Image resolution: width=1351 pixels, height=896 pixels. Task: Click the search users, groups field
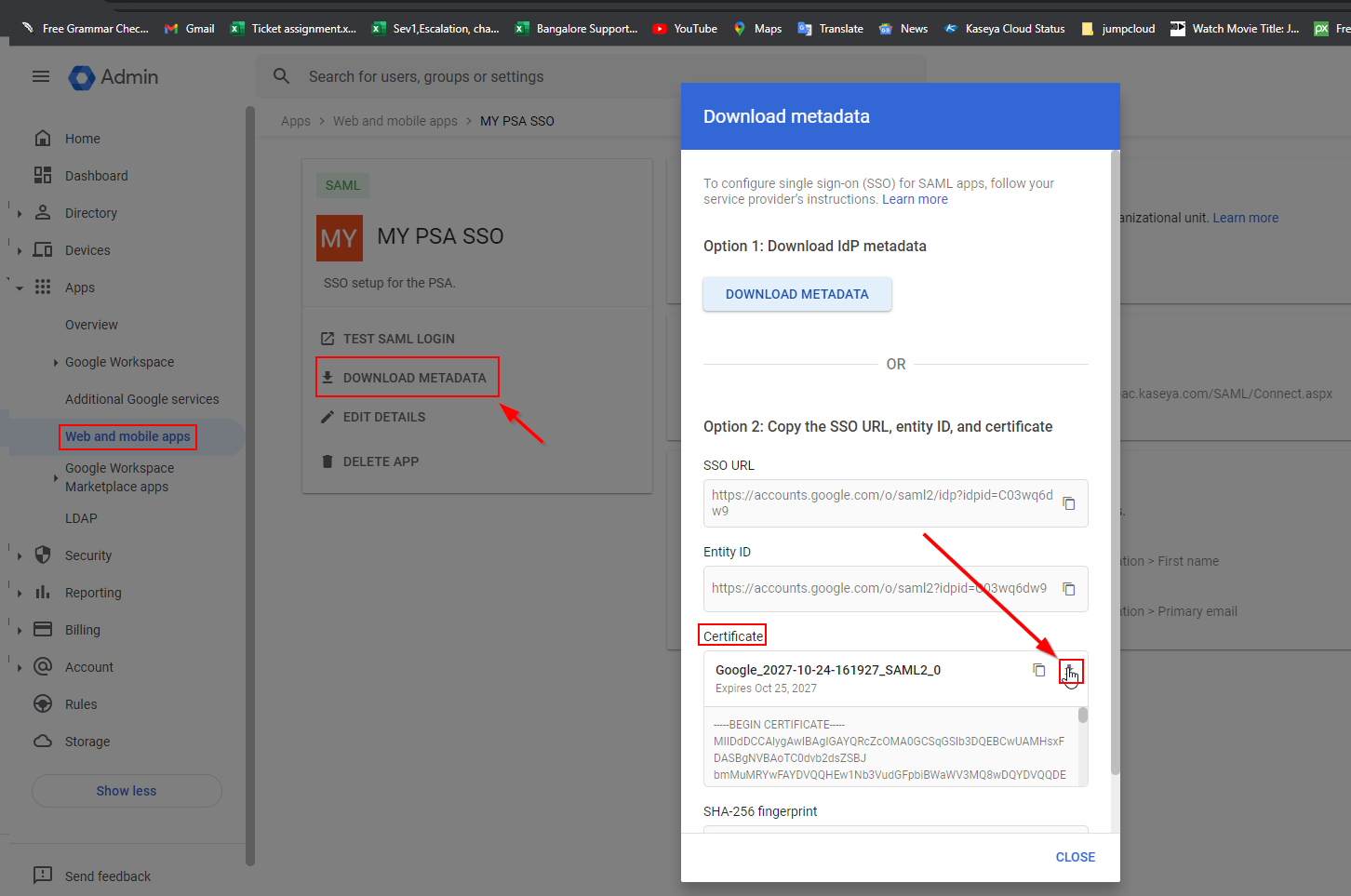click(x=591, y=76)
